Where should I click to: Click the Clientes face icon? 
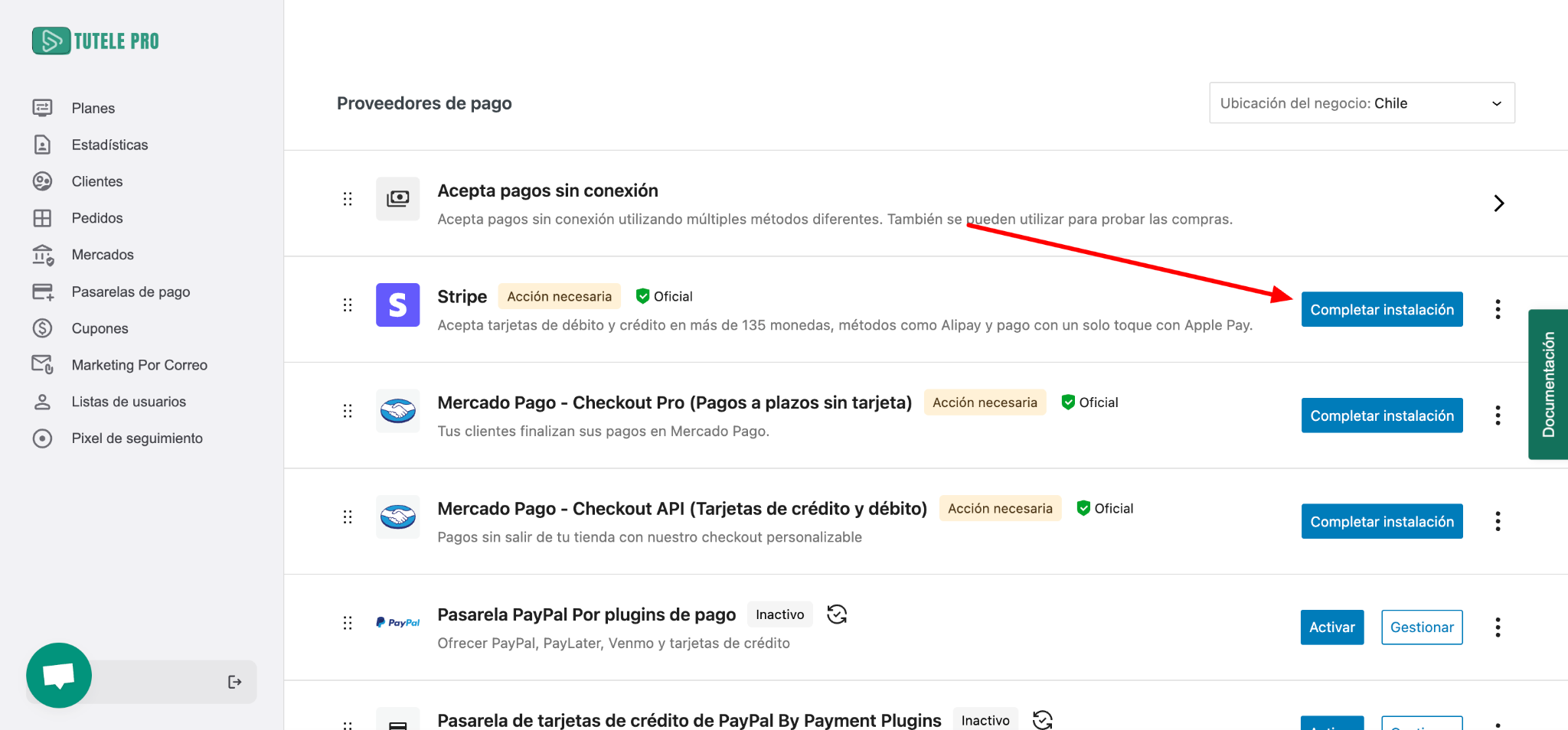point(43,181)
